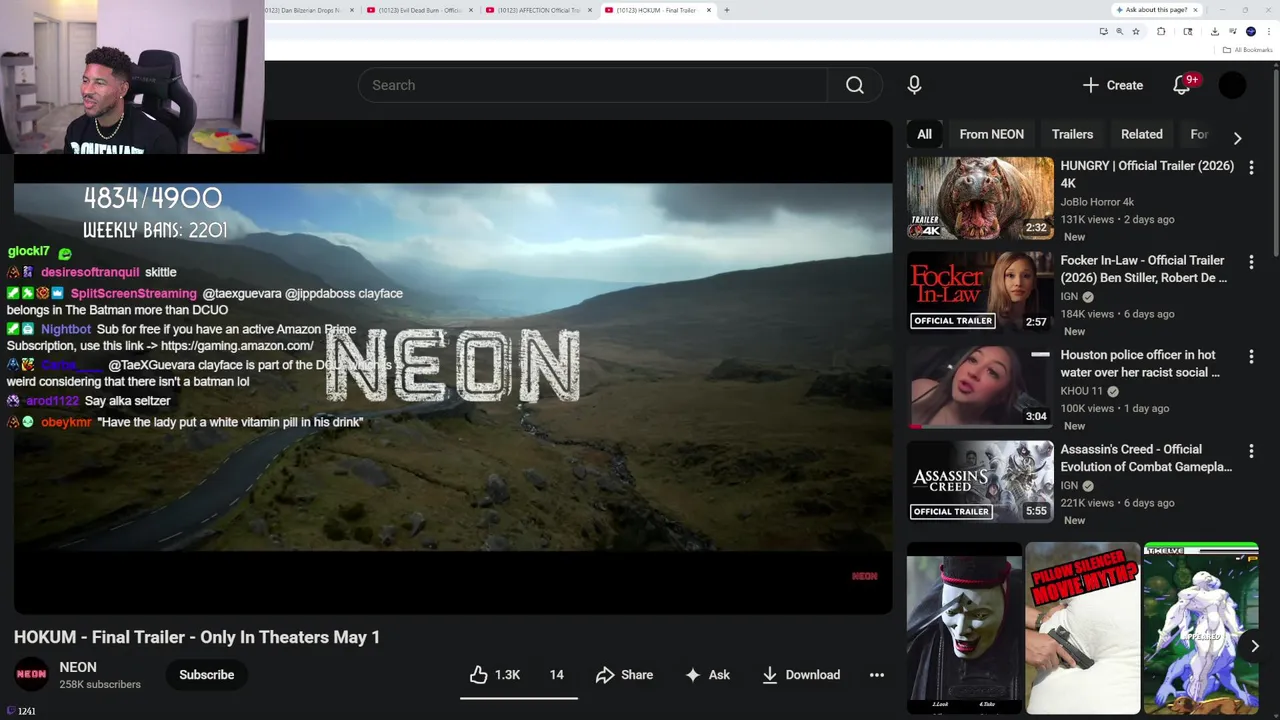Open Chrome profile avatar
The height and width of the screenshot is (720, 1280).
coord(1251,31)
